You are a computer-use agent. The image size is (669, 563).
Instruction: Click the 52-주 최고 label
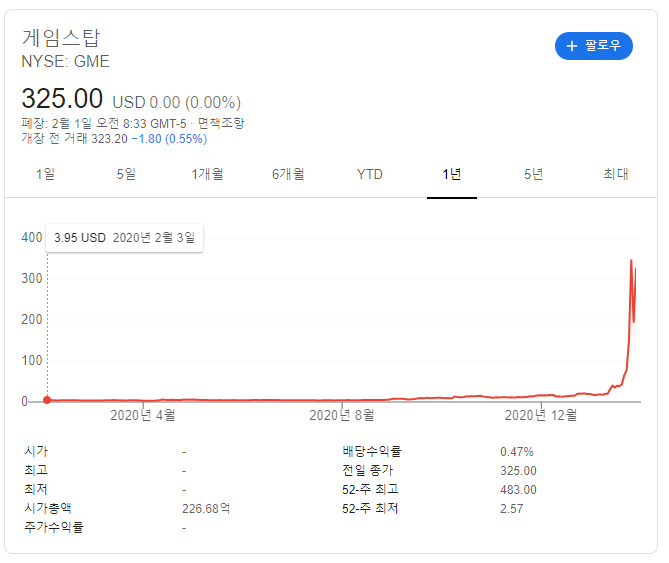click(x=370, y=489)
